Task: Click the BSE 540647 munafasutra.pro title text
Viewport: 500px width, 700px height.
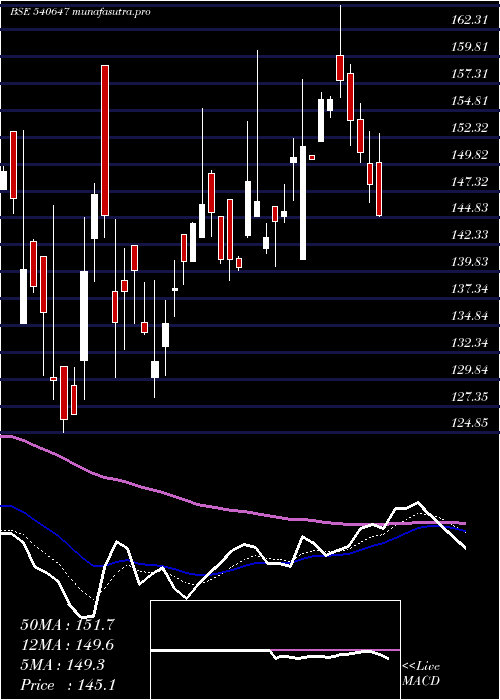Action: point(80,12)
